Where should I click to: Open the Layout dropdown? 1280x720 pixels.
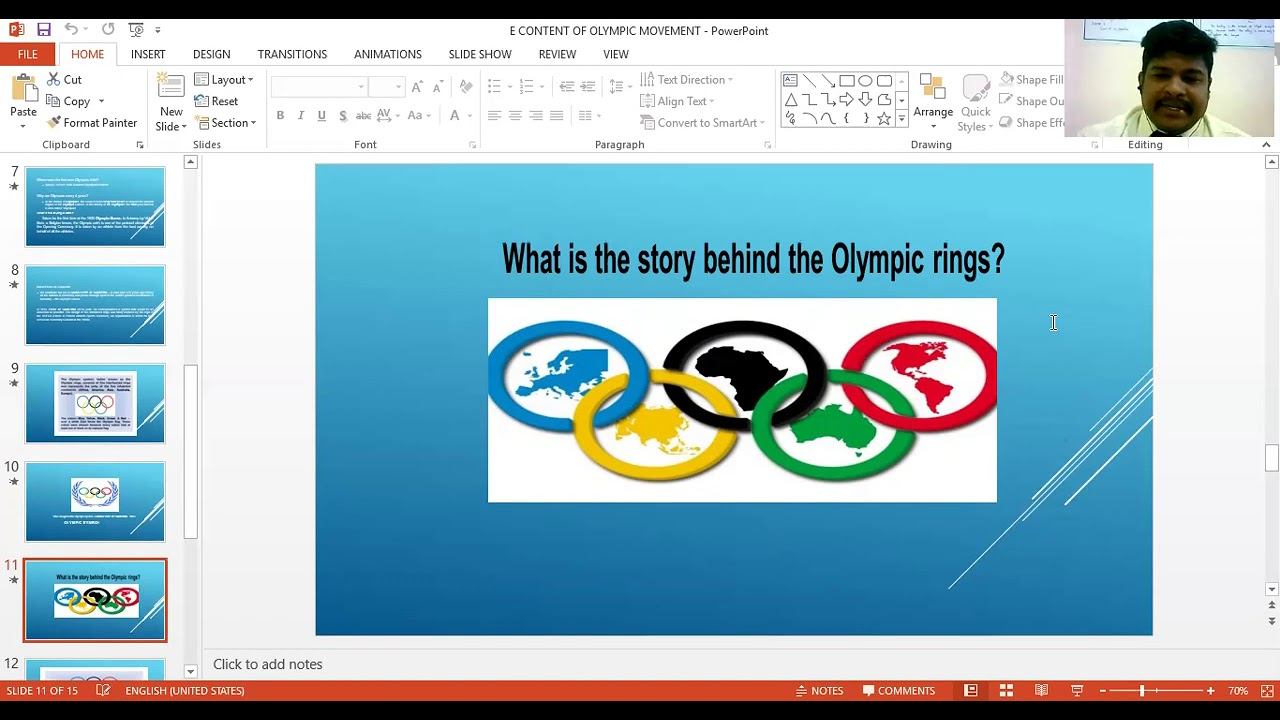pyautogui.click(x=224, y=79)
